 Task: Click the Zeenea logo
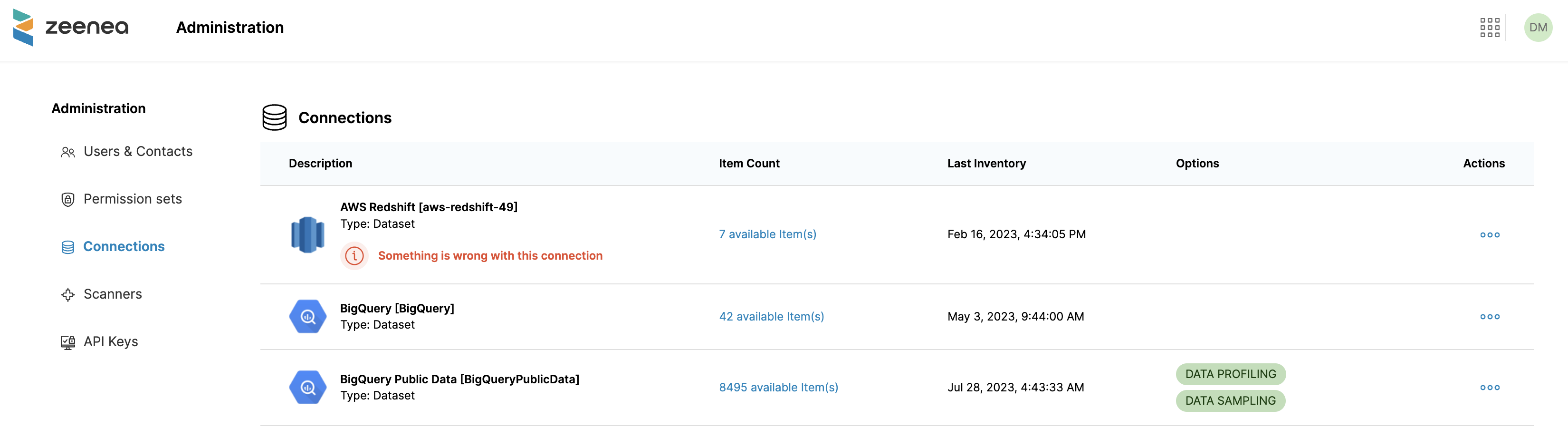tap(71, 28)
